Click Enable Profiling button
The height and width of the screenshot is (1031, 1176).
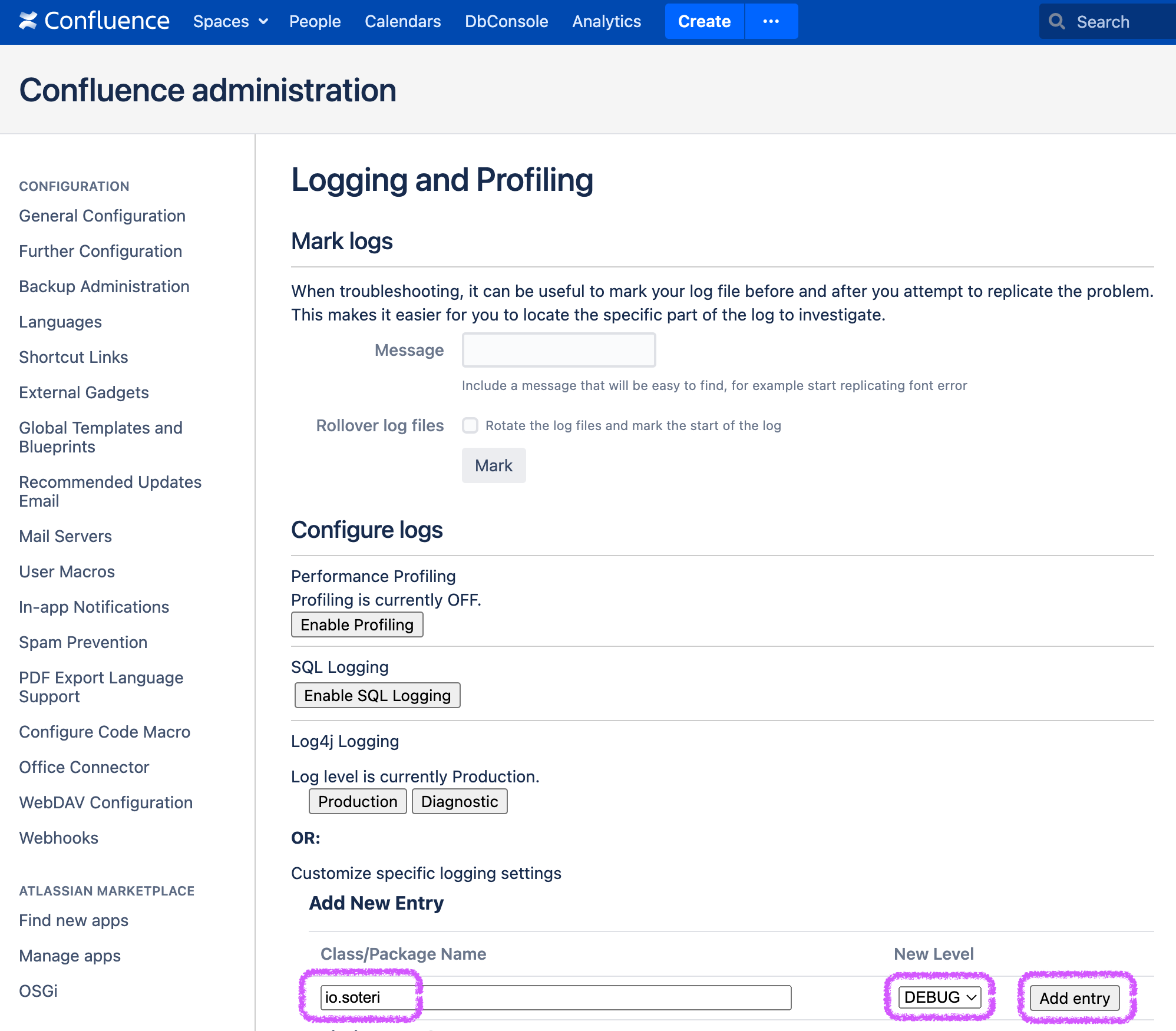357,624
